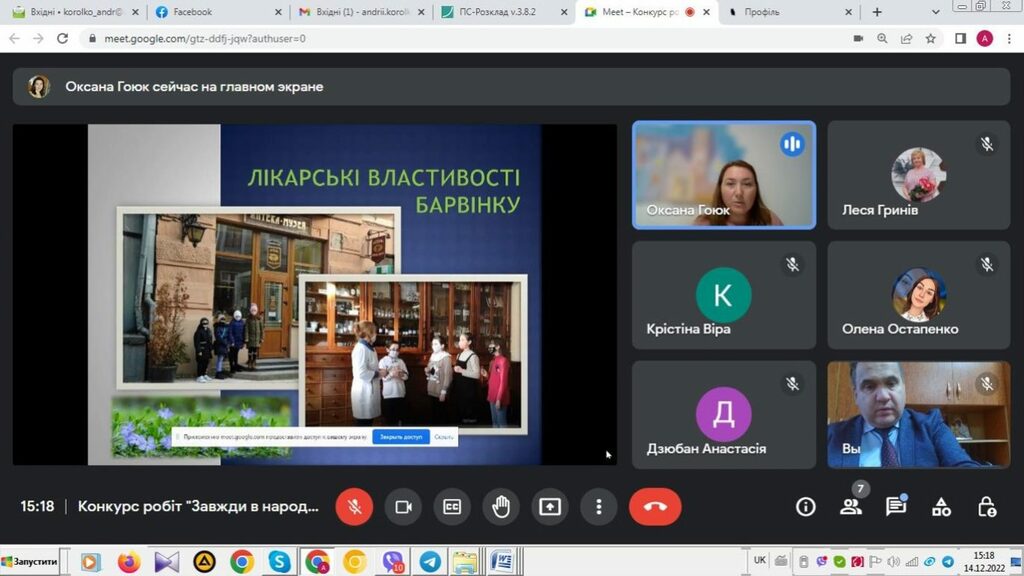Click the present screen icon
The width and height of the screenshot is (1024, 576).
(550, 507)
